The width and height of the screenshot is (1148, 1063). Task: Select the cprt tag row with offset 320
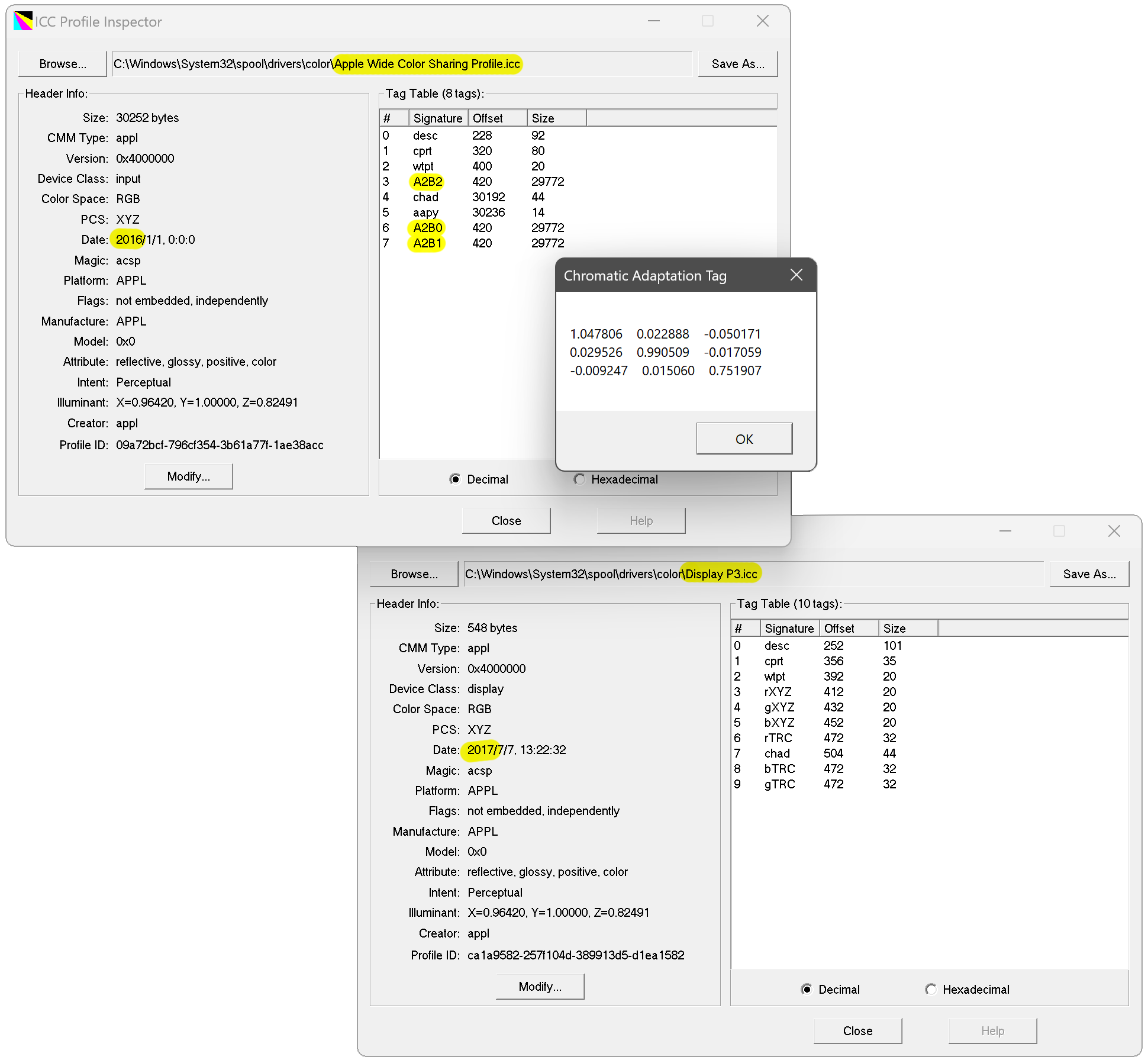click(x=578, y=151)
